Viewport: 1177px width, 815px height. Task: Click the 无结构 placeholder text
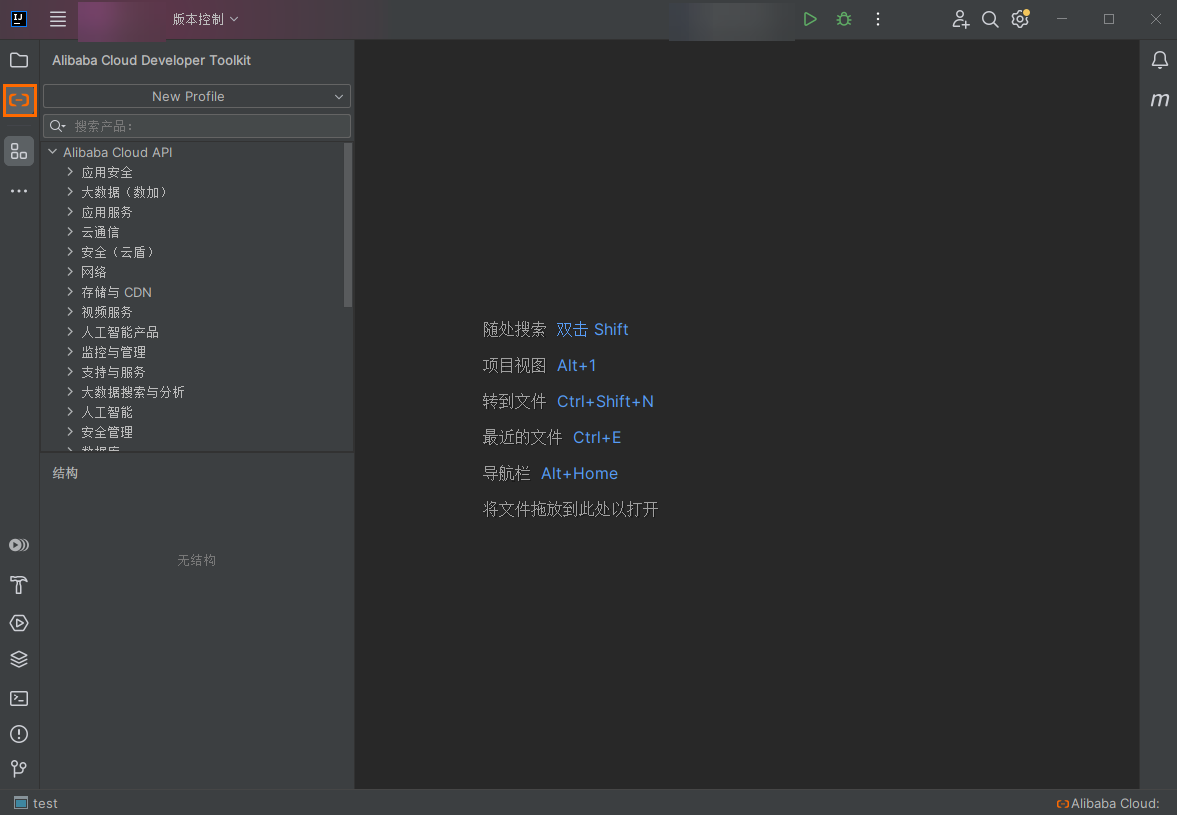pos(197,560)
